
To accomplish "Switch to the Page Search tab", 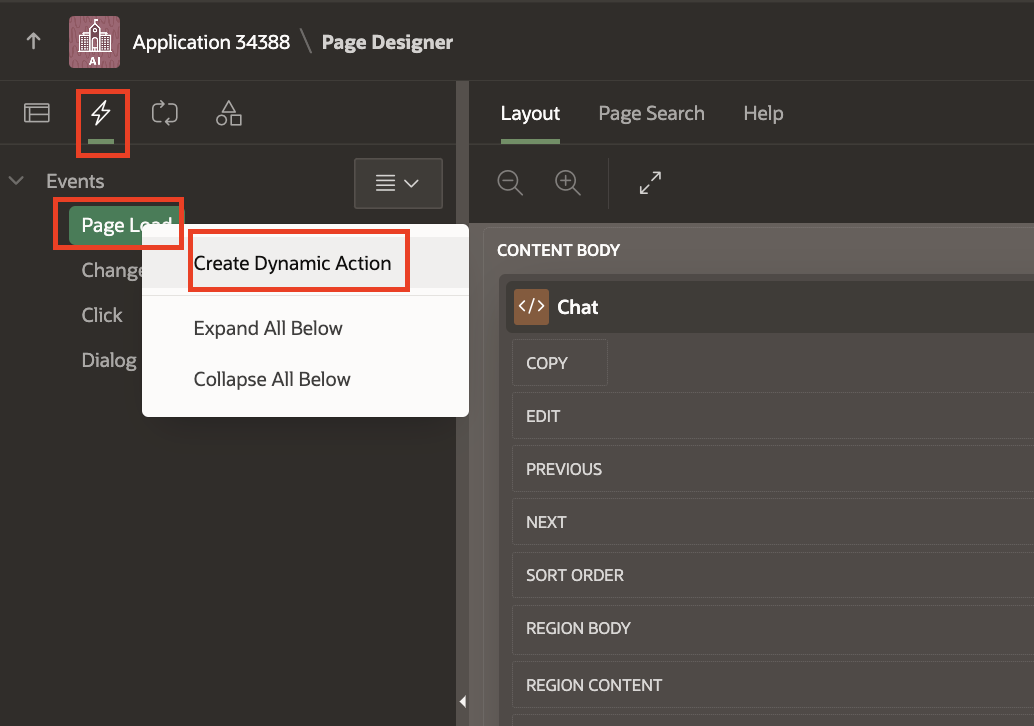I will 651,113.
